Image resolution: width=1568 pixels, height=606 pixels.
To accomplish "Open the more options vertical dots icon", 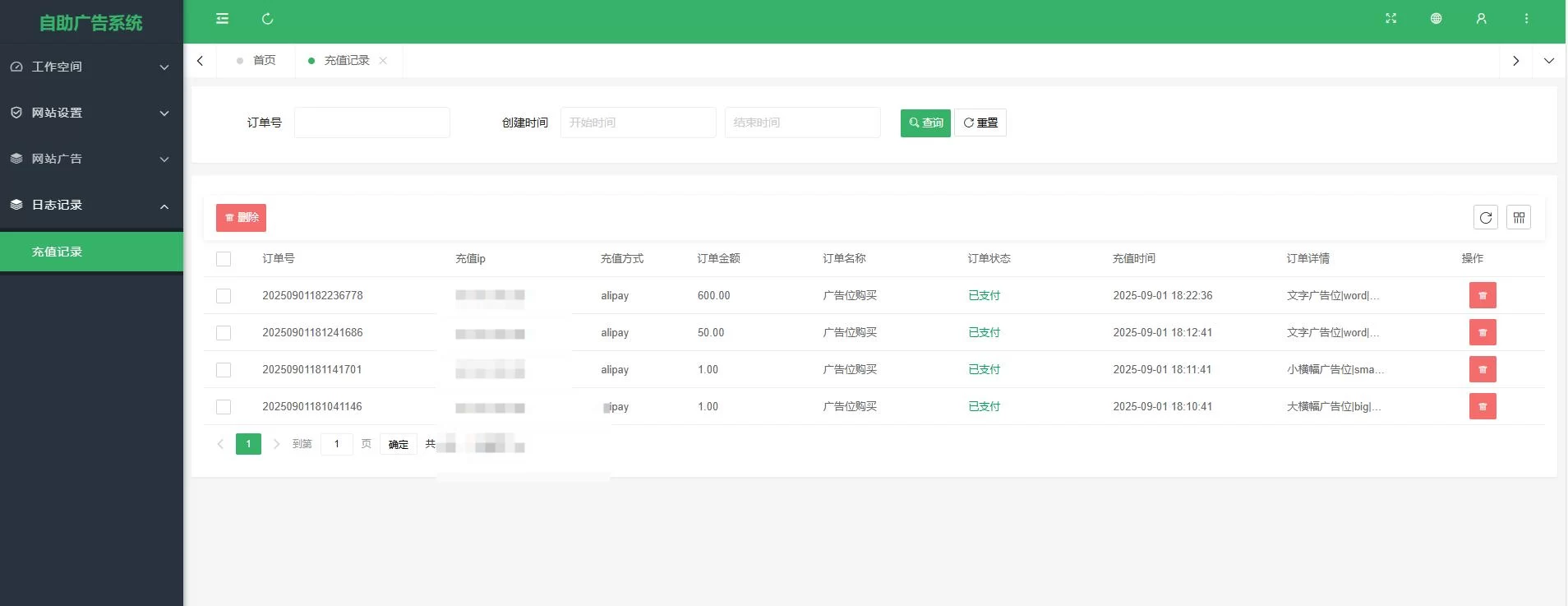I will pyautogui.click(x=1526, y=19).
